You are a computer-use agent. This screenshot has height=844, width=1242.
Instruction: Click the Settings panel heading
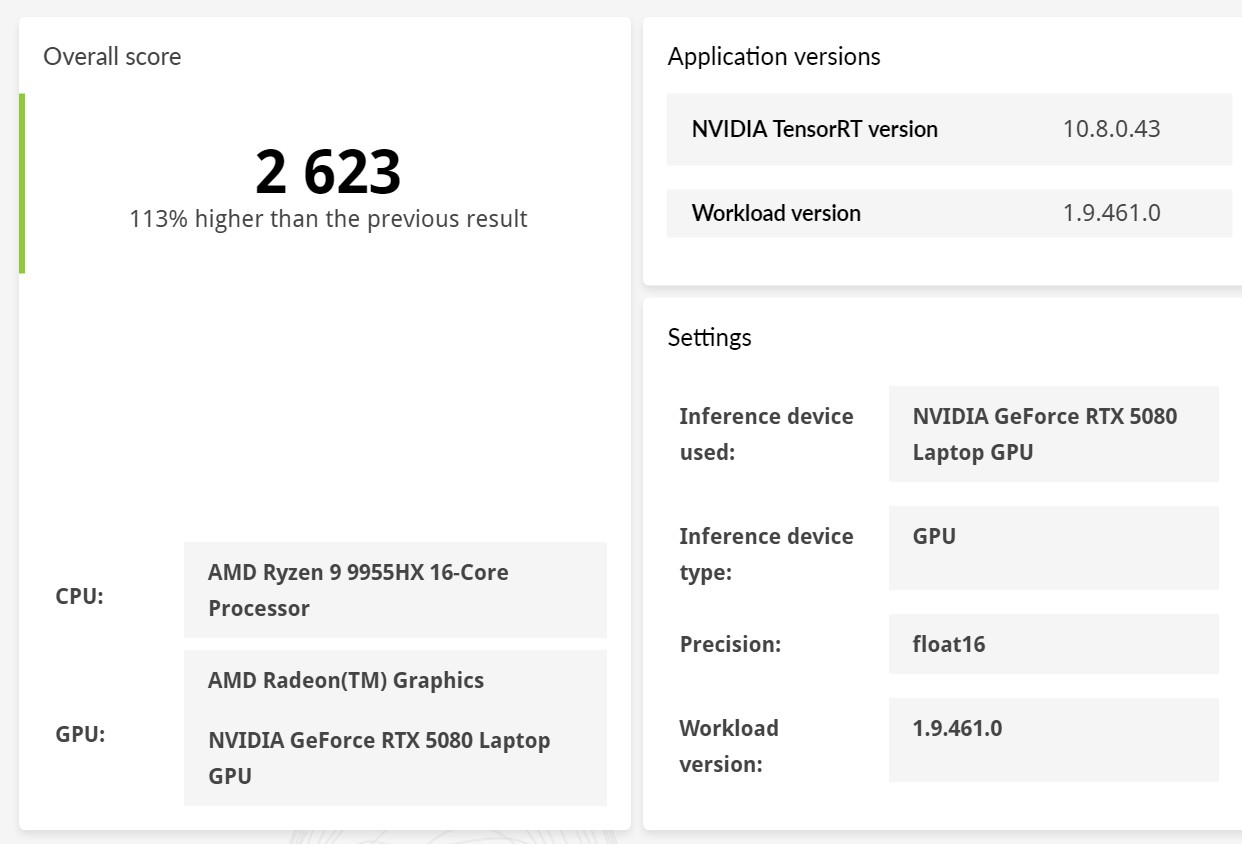(710, 338)
